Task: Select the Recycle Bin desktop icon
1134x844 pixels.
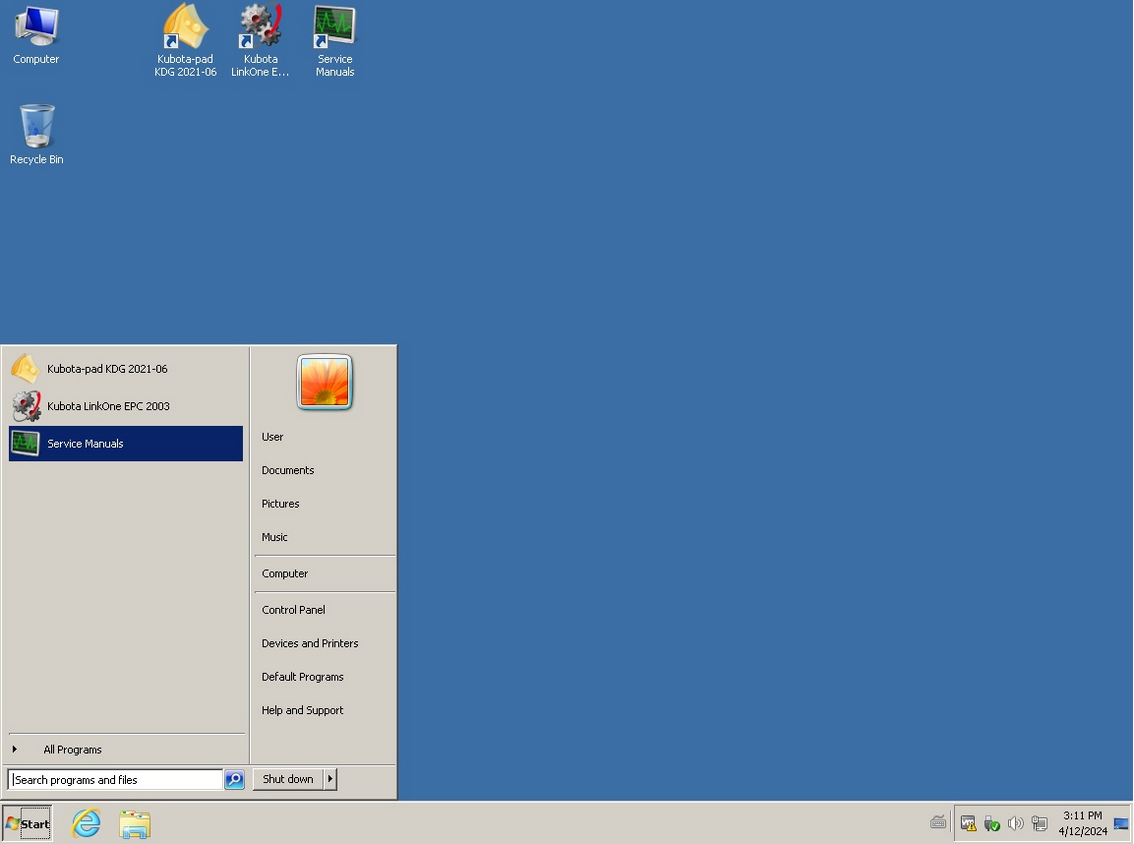Action: pos(36,135)
